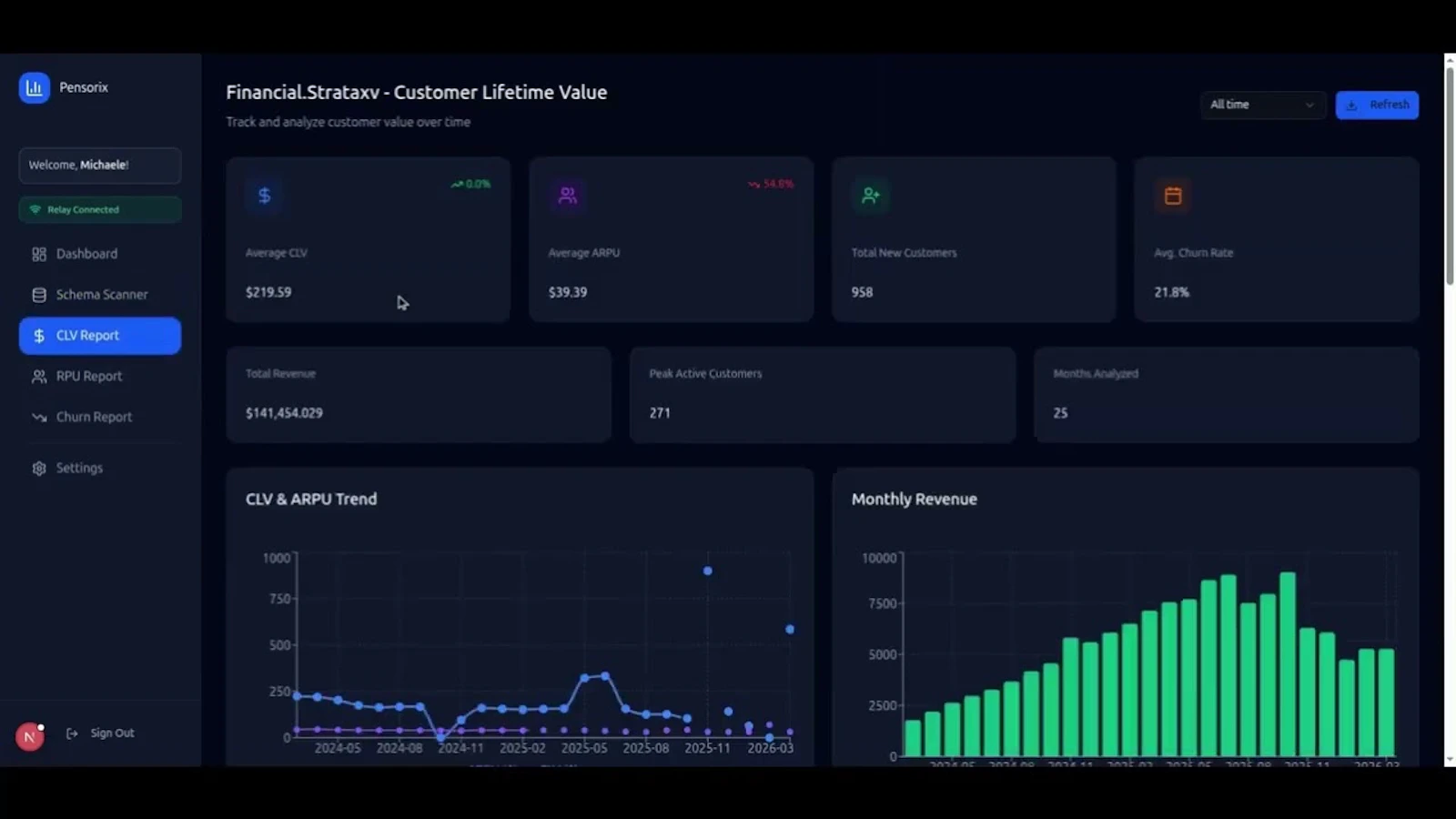
Task: Open the Schema Scanner from the sidebar
Action: point(102,294)
